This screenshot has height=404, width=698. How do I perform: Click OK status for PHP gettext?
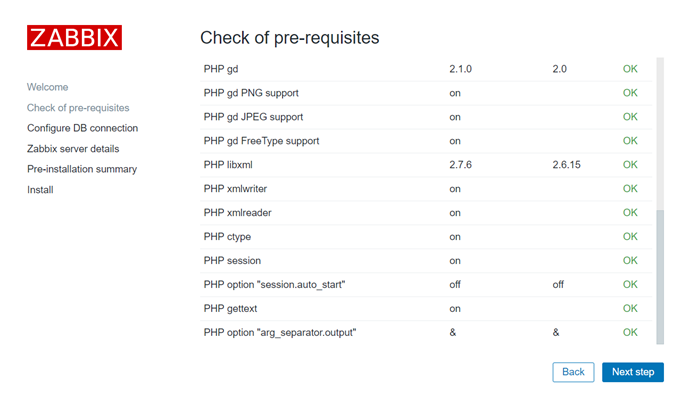pos(630,309)
